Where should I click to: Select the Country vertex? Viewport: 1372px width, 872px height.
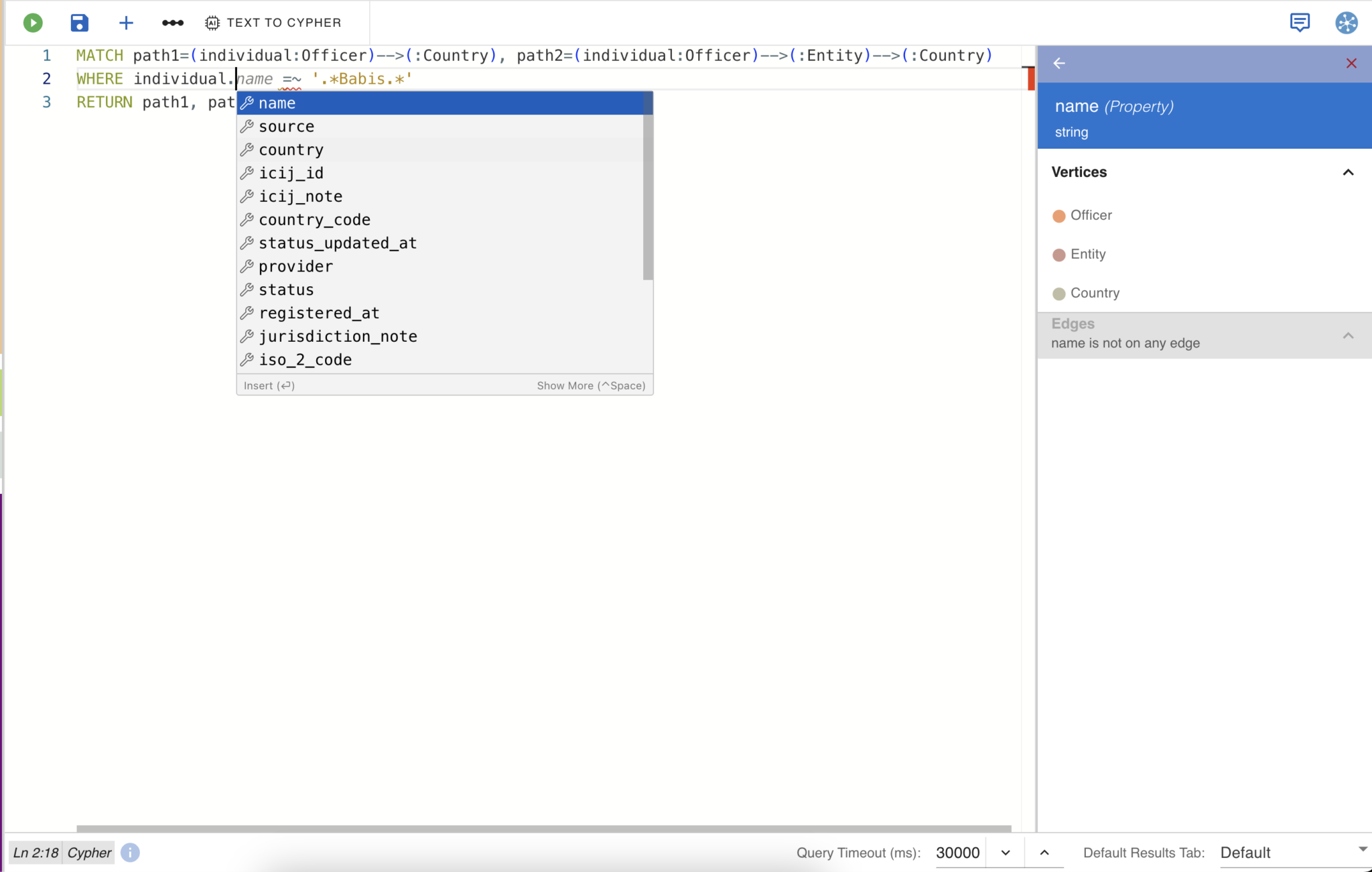pos(1095,293)
